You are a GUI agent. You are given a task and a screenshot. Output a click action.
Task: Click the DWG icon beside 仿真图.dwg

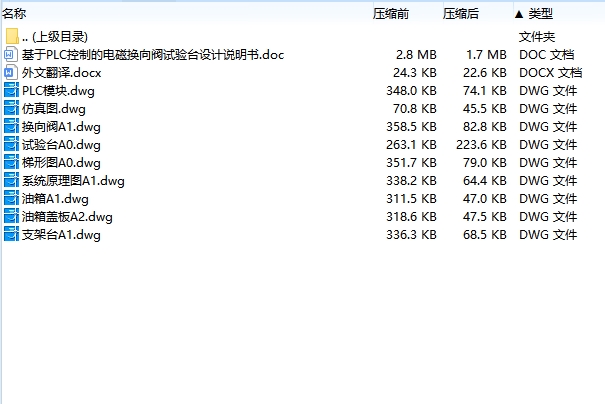pyautogui.click(x=11, y=108)
